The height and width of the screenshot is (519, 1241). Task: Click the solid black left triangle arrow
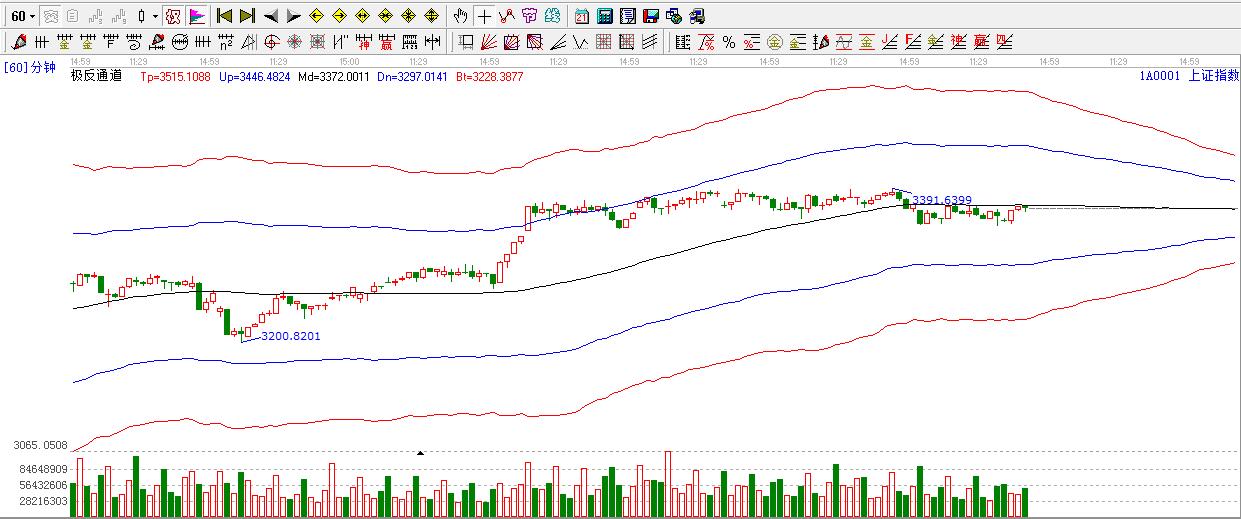point(270,16)
